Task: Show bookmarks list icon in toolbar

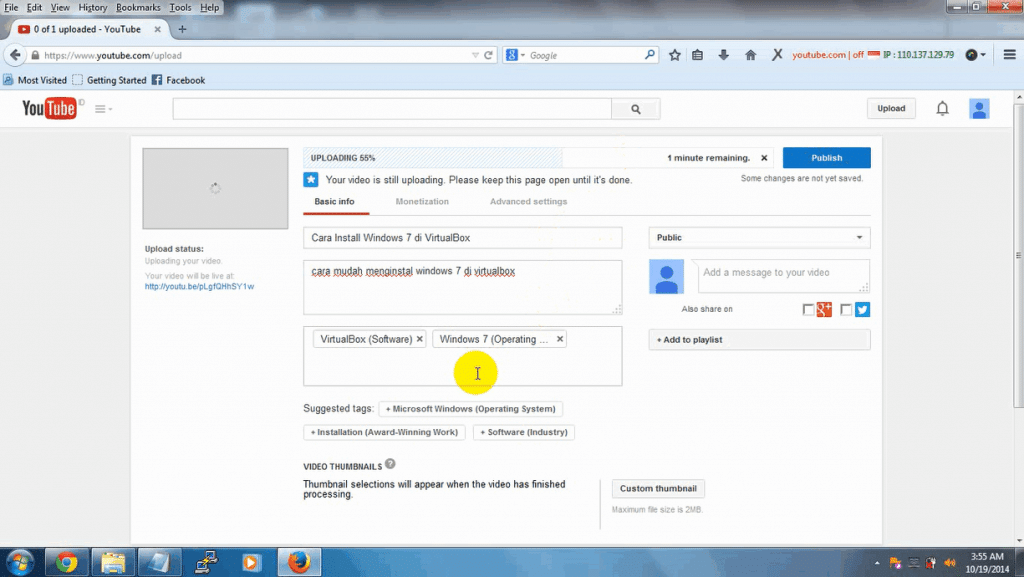Action: click(x=697, y=55)
